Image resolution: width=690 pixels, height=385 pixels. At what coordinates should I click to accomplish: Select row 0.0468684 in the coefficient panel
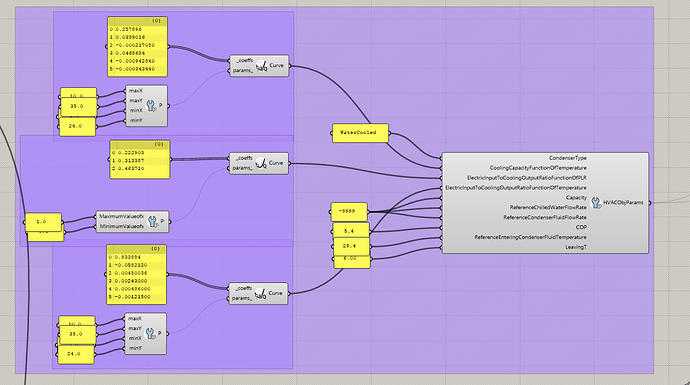(137, 53)
